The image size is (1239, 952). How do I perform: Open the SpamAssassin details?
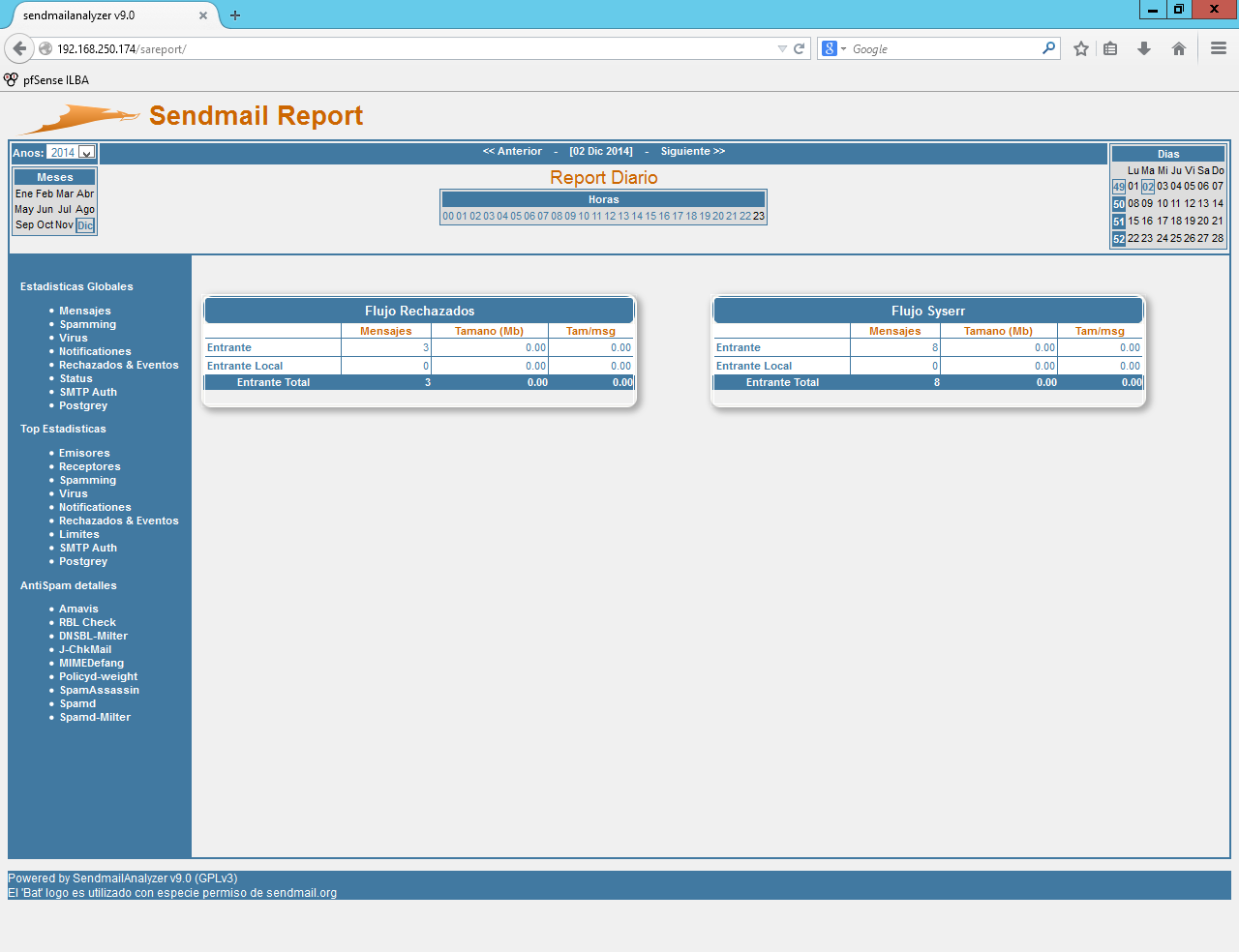[100, 690]
